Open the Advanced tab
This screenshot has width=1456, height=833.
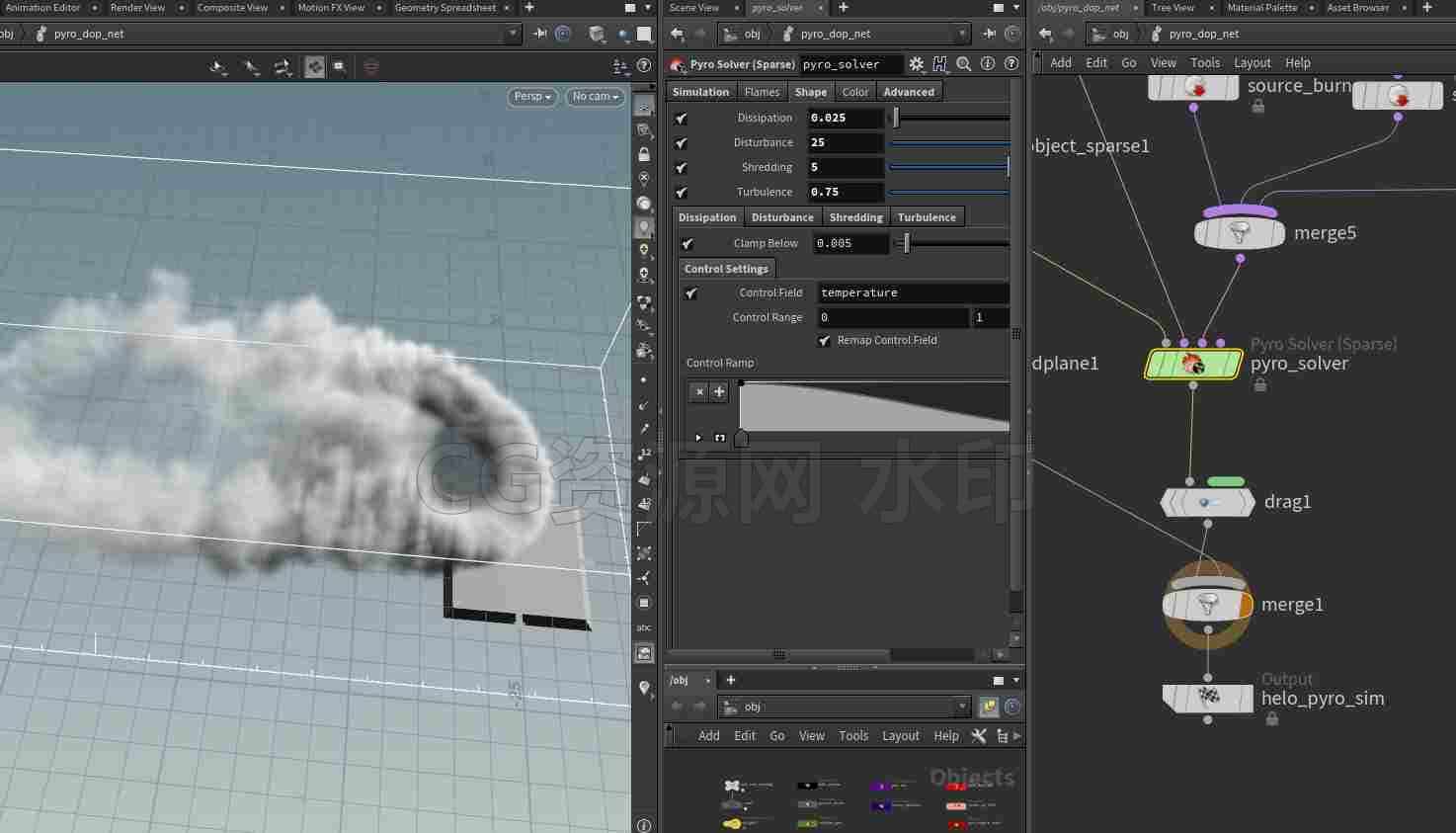909,92
